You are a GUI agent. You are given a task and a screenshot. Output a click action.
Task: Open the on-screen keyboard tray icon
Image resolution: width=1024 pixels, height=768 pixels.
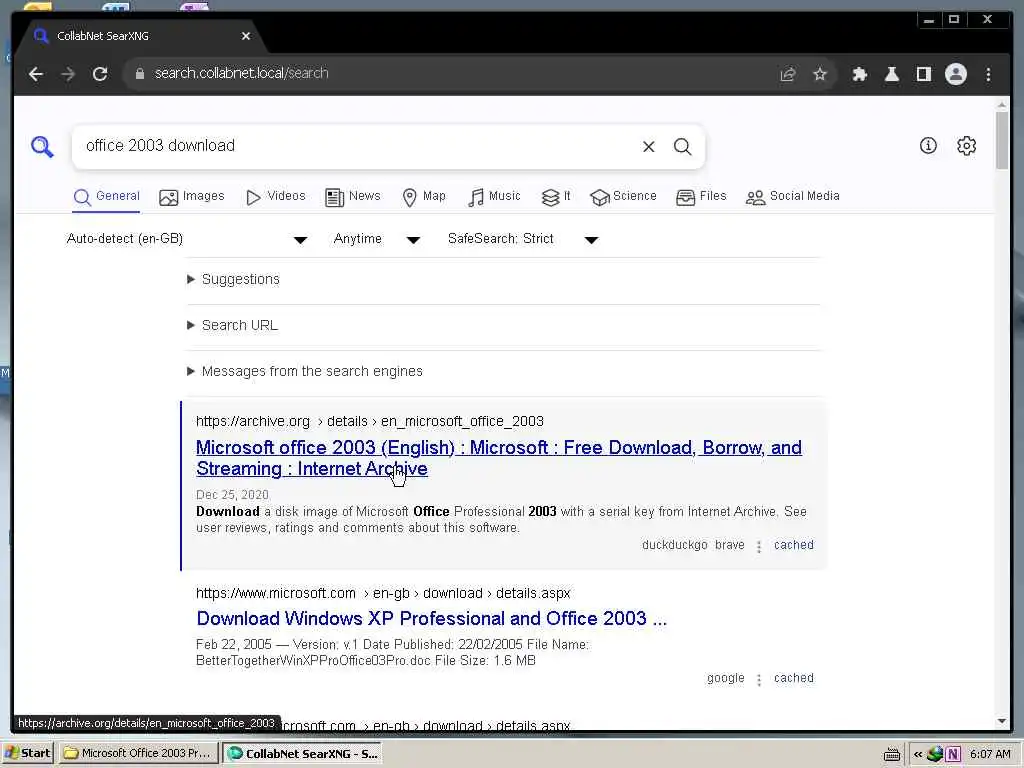(891, 755)
